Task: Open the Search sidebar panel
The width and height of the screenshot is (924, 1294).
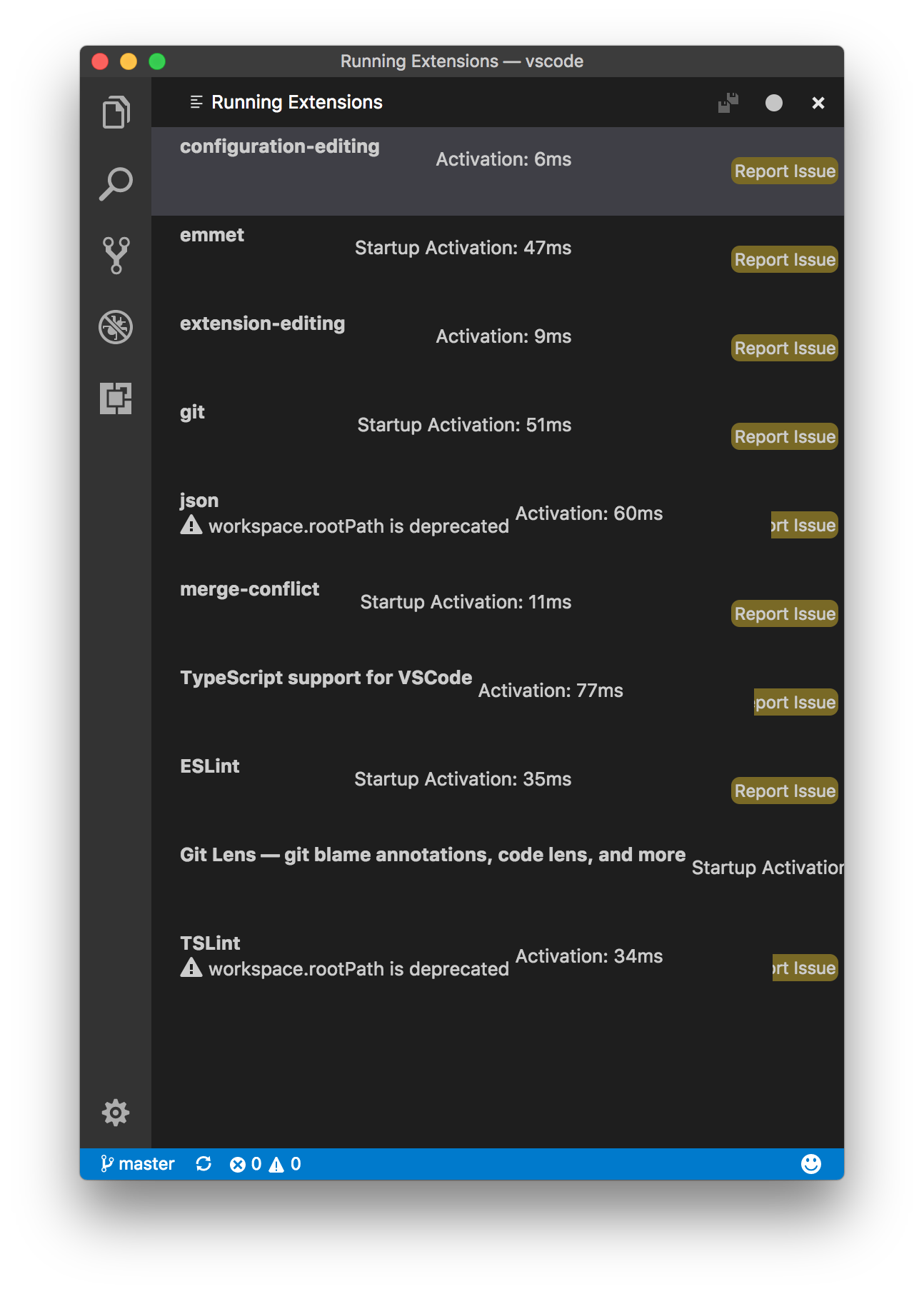Action: pos(114,183)
